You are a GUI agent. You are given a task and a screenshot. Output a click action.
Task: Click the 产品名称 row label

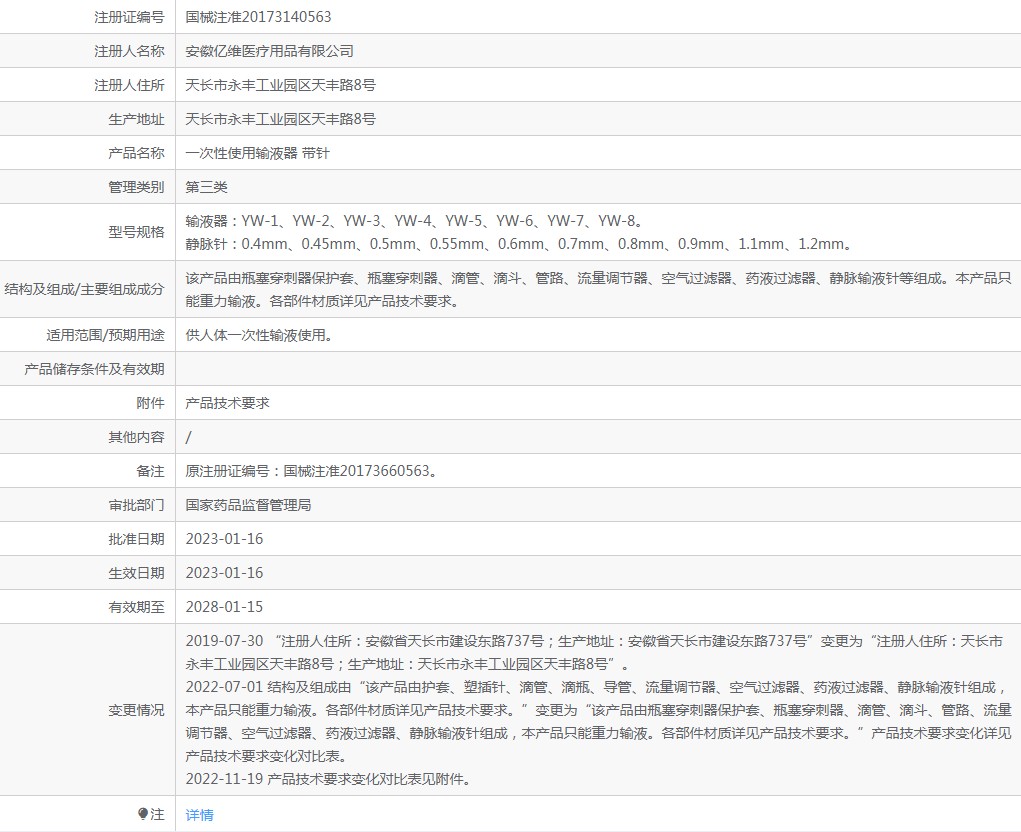click(x=136, y=153)
